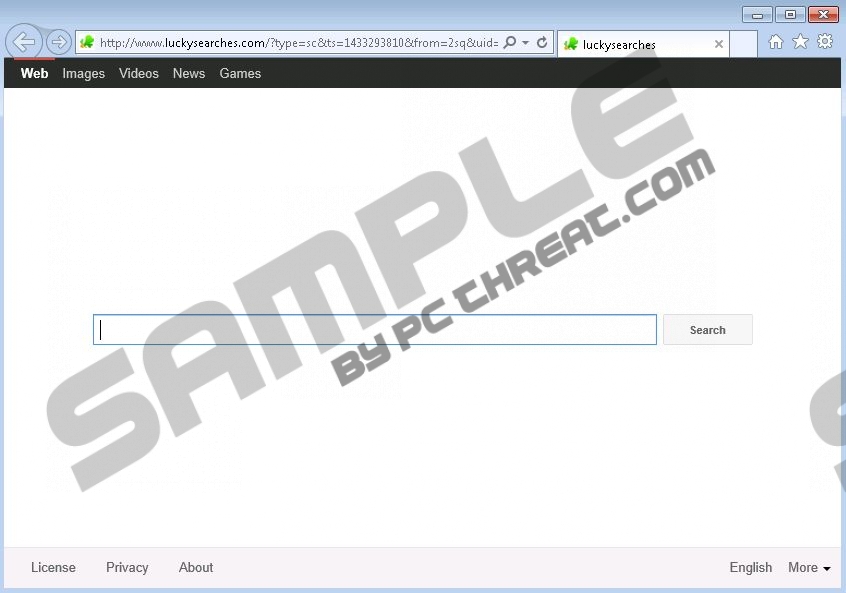Select the Videos search category
Screen dimensions: 846x593
tap(139, 73)
